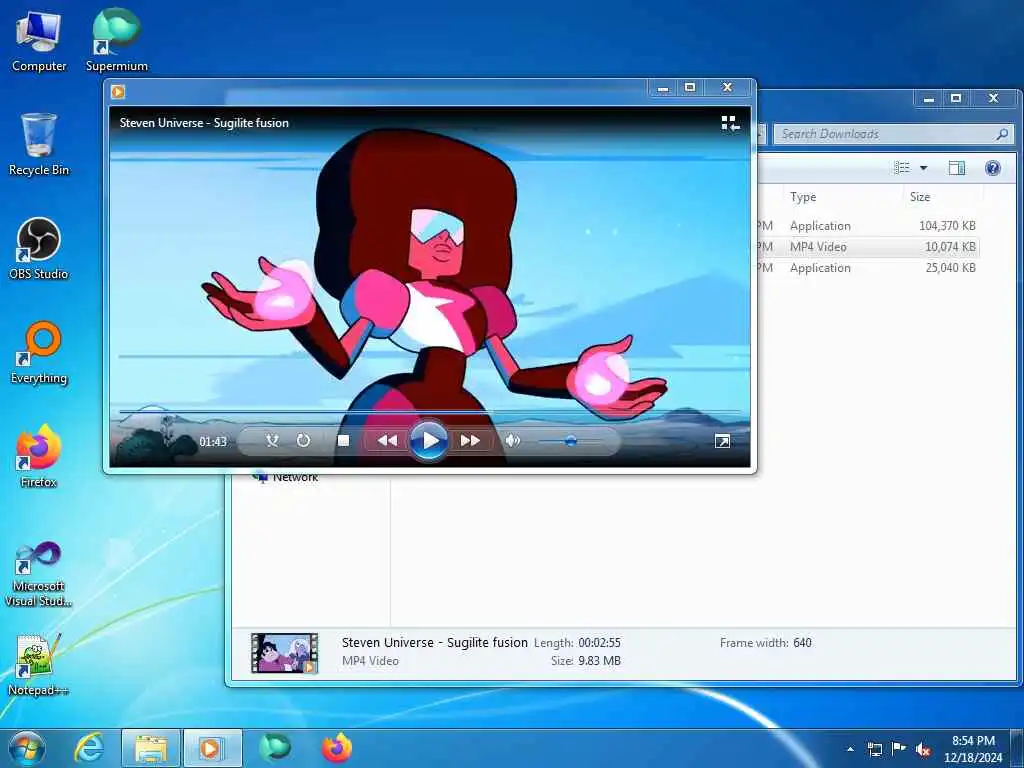This screenshot has width=1024, height=768.
Task: Select the Recycle Bin icon
Action: pos(39,145)
